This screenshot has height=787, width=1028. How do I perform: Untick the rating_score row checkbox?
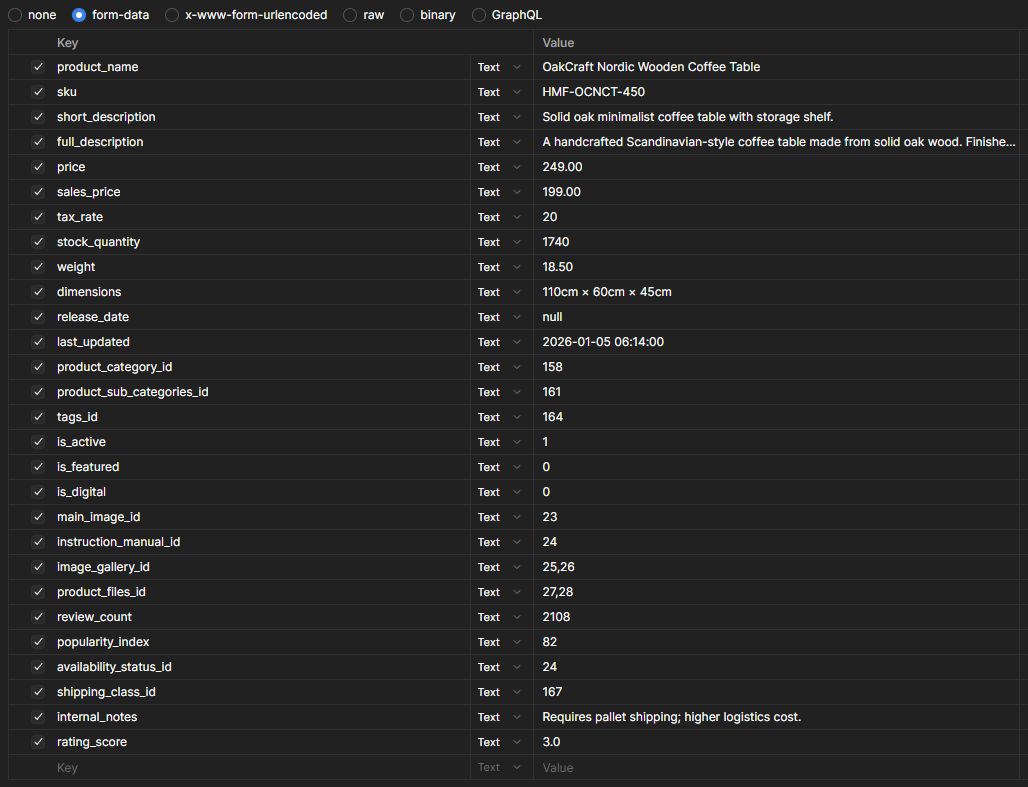tap(38, 742)
